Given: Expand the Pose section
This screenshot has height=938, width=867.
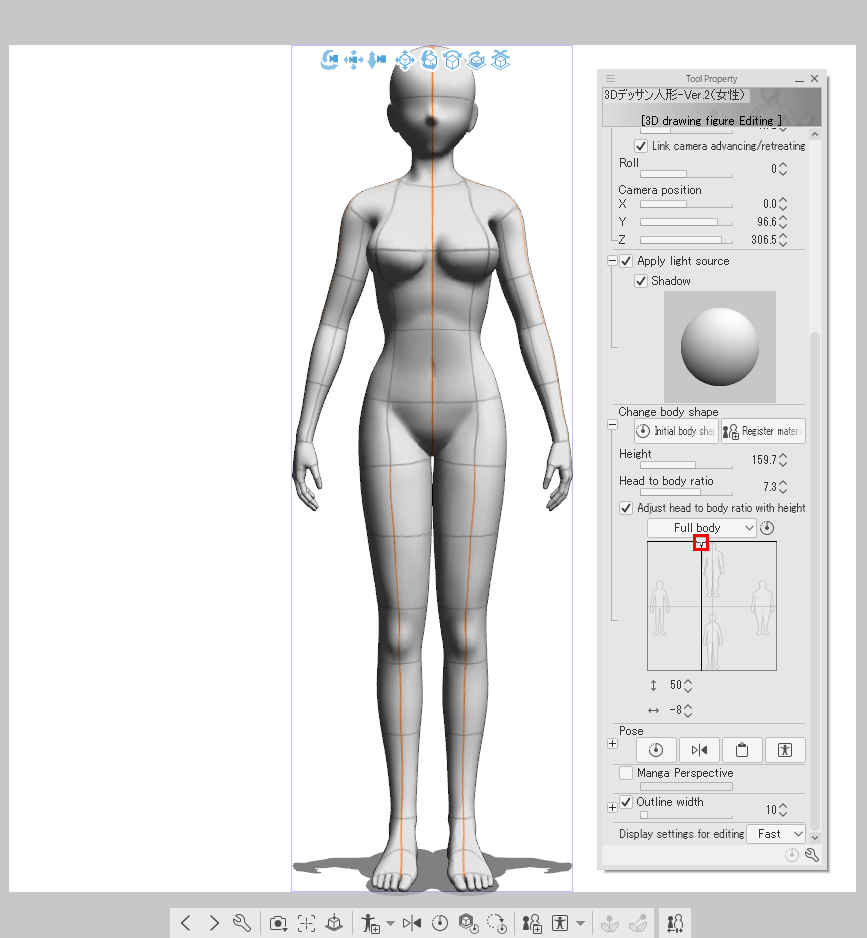Looking at the screenshot, I should [612, 744].
